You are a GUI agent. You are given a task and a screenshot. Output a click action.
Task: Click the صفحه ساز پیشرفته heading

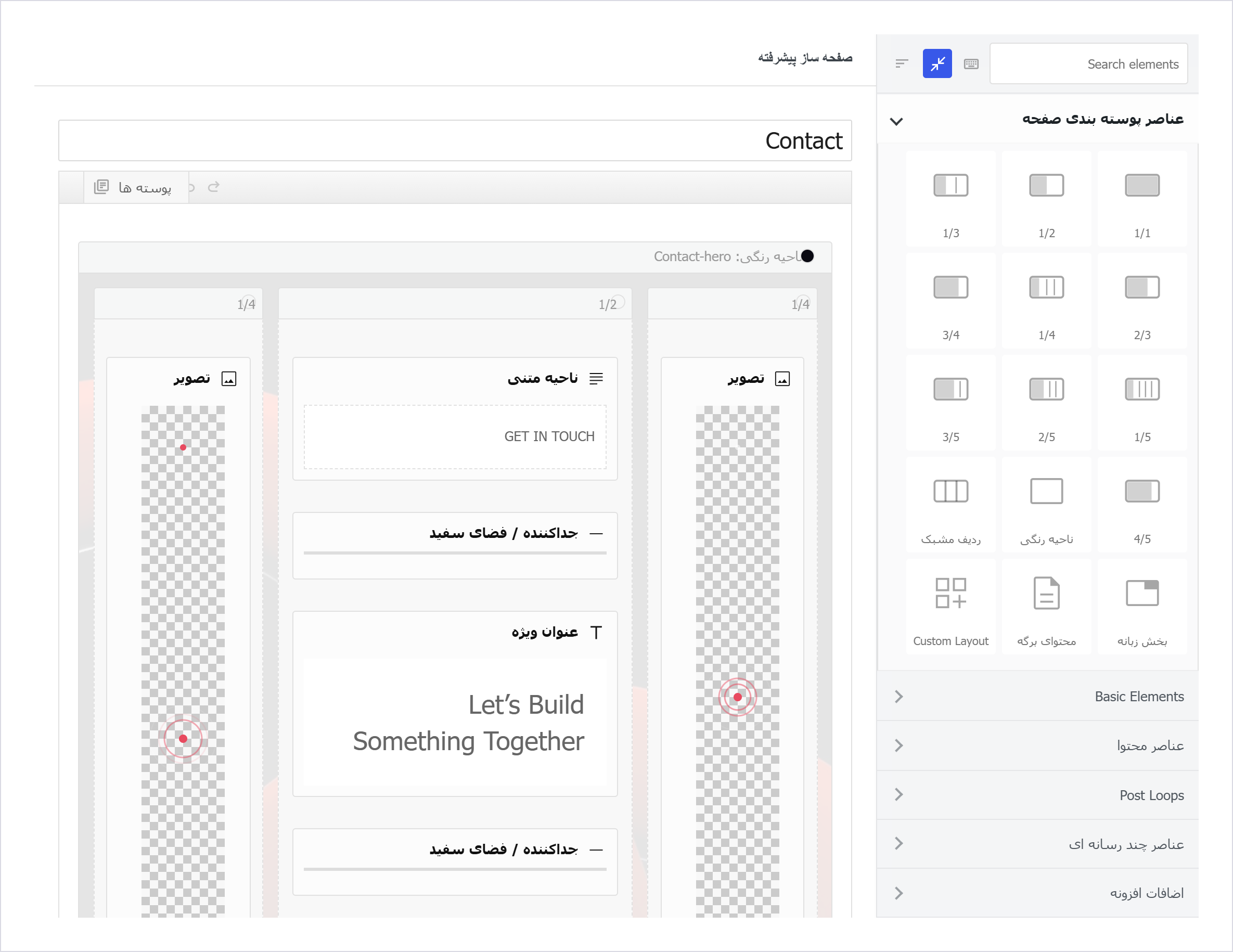(805, 58)
